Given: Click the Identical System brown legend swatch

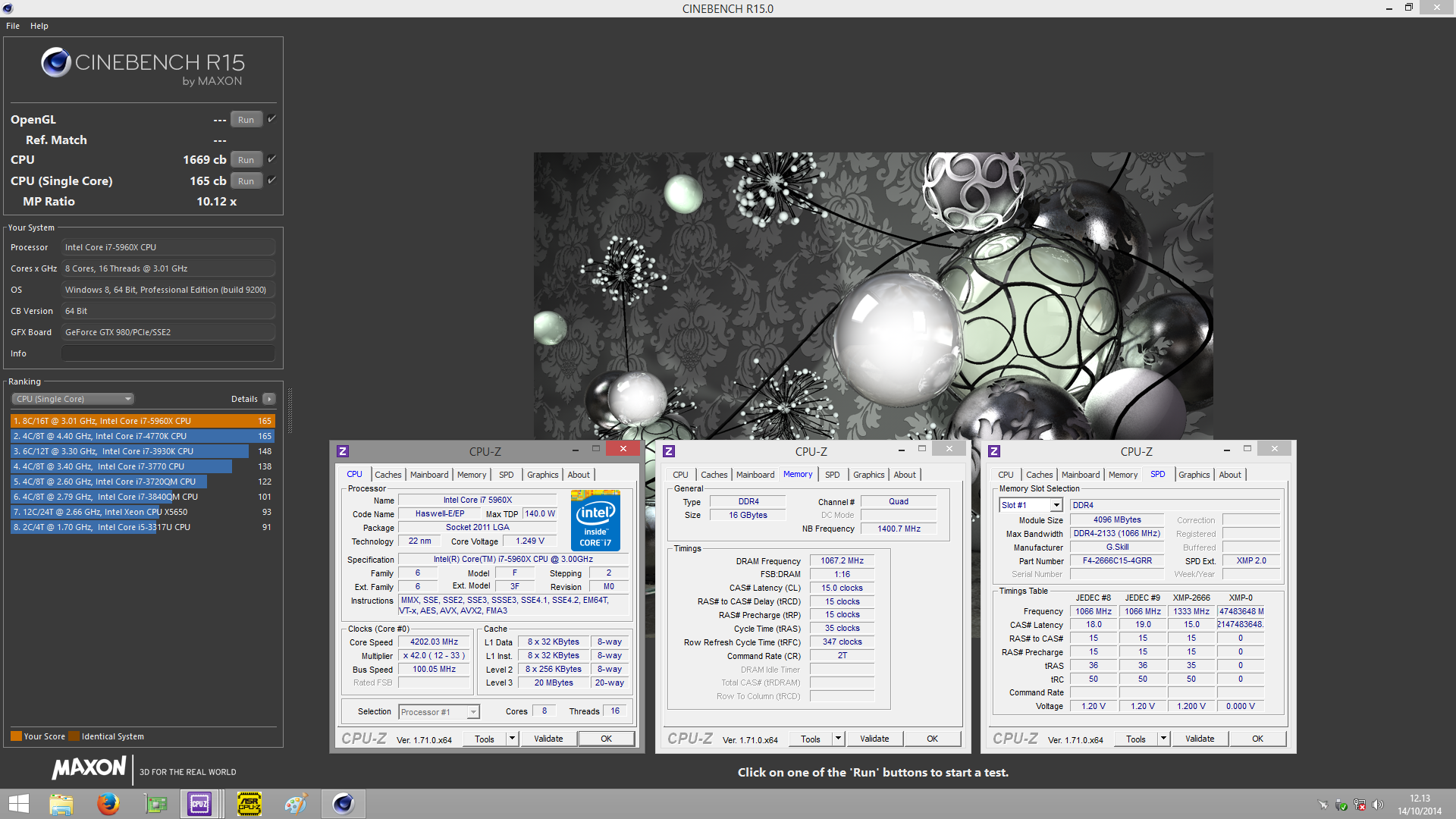Looking at the screenshot, I should pos(74,736).
